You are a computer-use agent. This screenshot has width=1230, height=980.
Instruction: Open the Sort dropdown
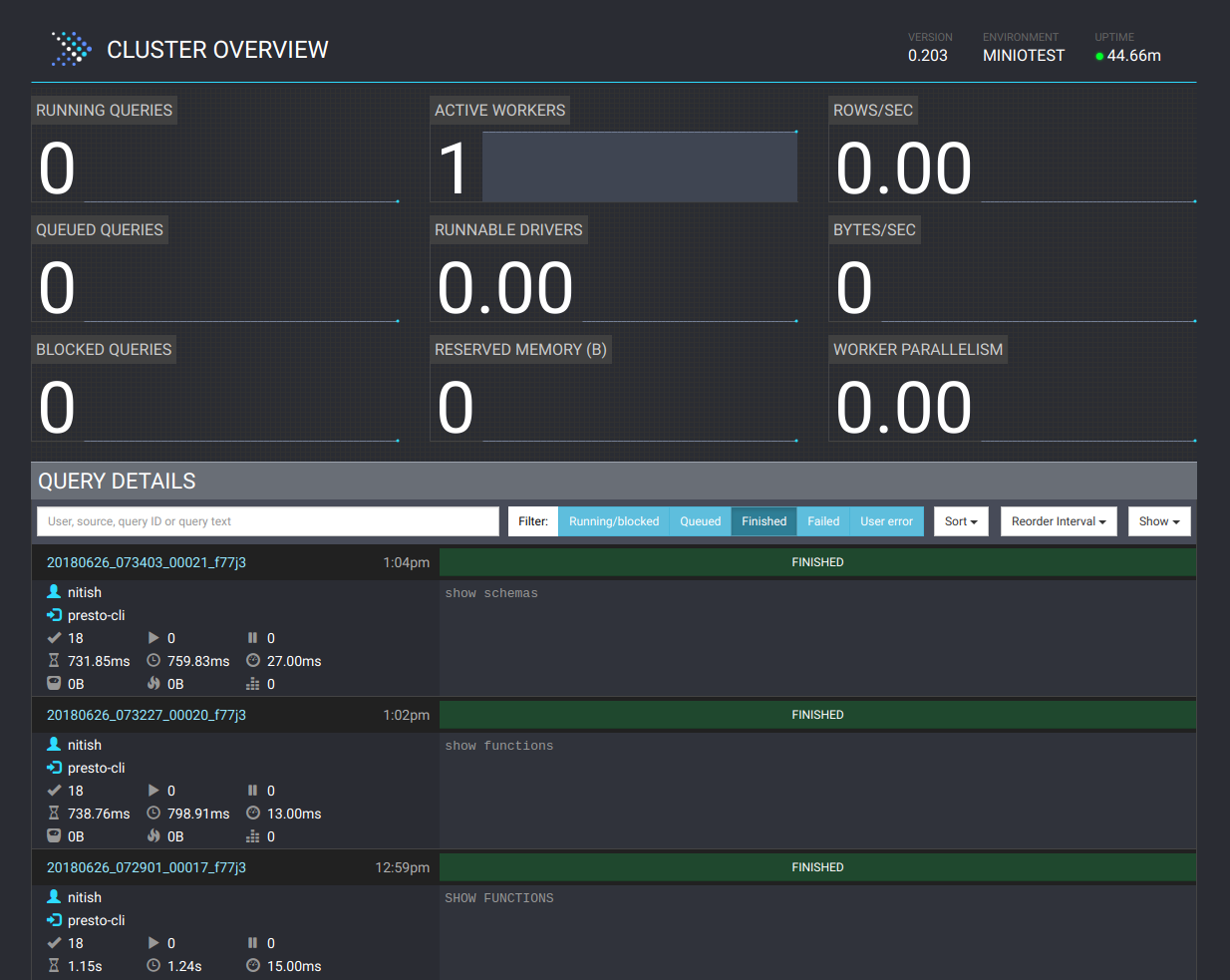960,521
